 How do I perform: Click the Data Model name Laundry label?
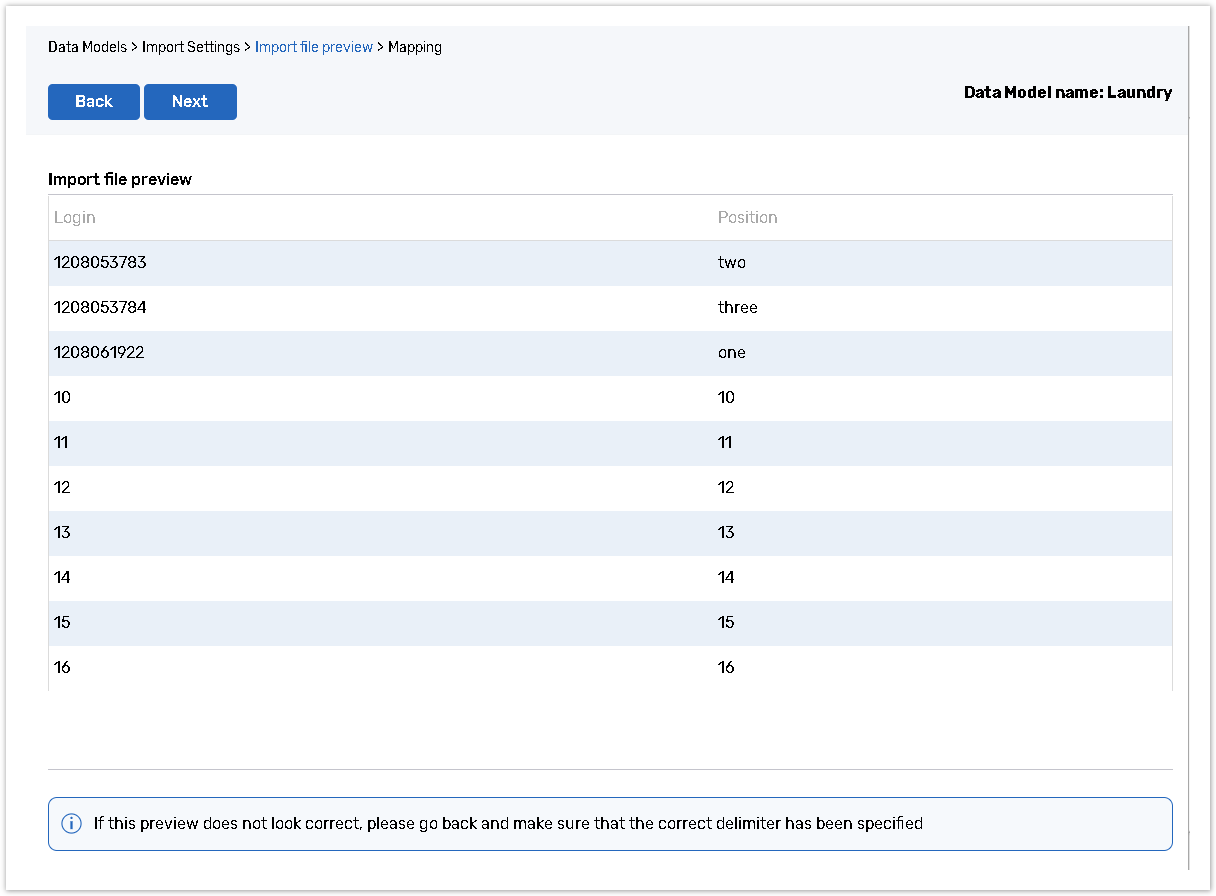pos(1067,93)
